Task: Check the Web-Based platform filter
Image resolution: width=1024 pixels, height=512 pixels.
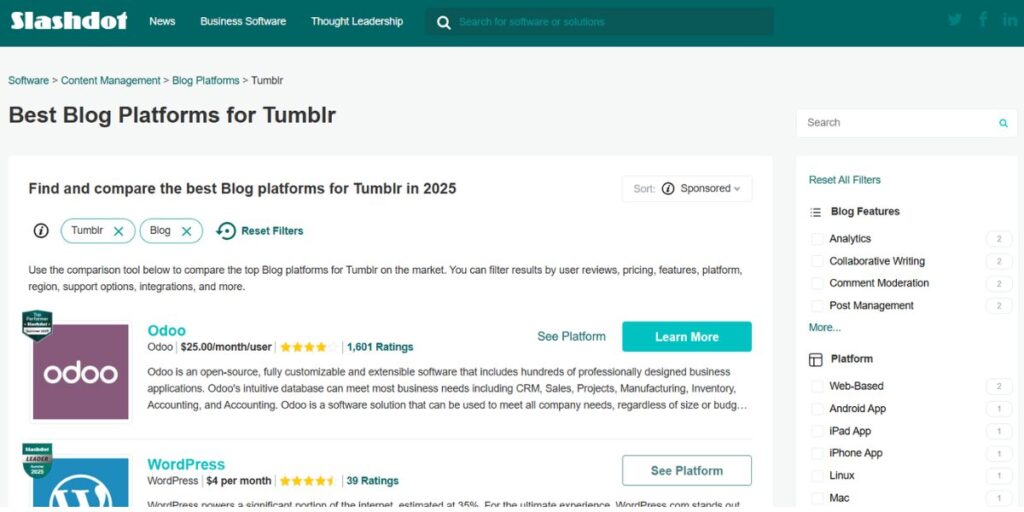Action: pyautogui.click(x=817, y=387)
